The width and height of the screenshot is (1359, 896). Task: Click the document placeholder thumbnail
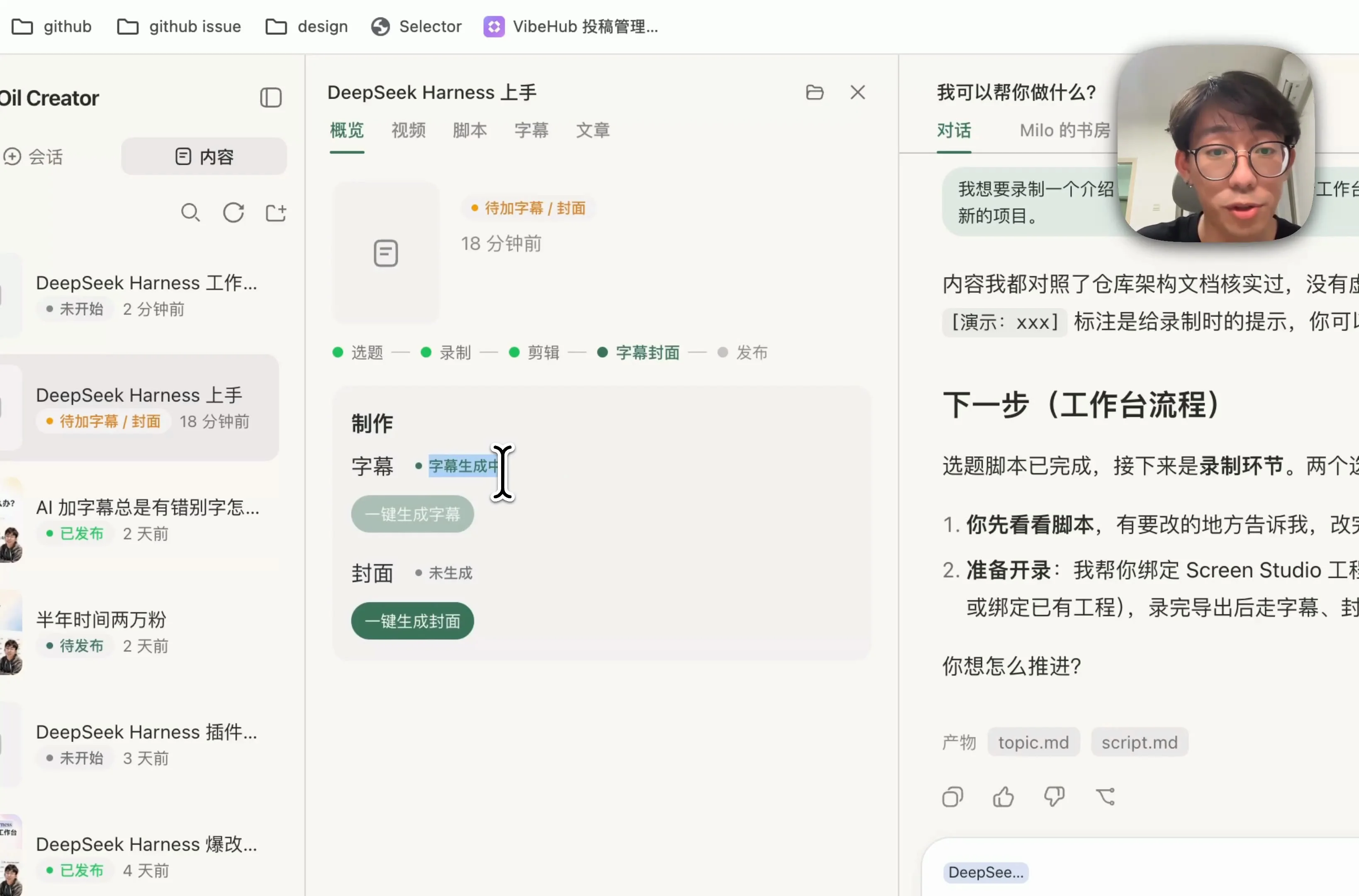tap(386, 253)
